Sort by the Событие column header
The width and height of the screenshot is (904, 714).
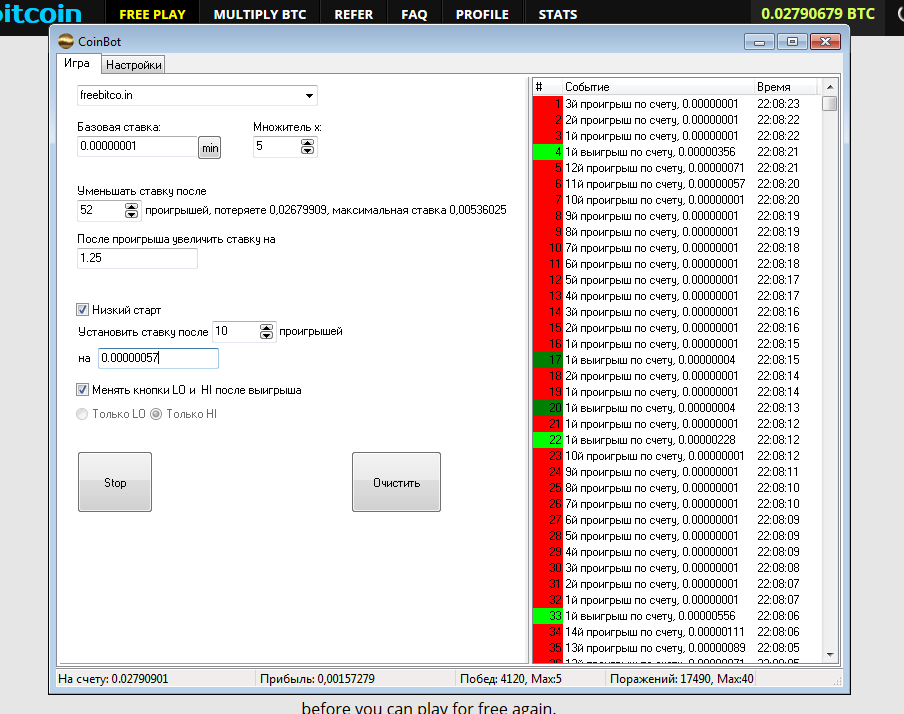(658, 87)
